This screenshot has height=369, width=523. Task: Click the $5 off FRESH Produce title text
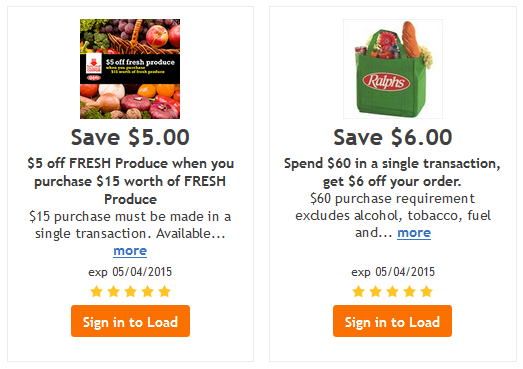[130, 181]
